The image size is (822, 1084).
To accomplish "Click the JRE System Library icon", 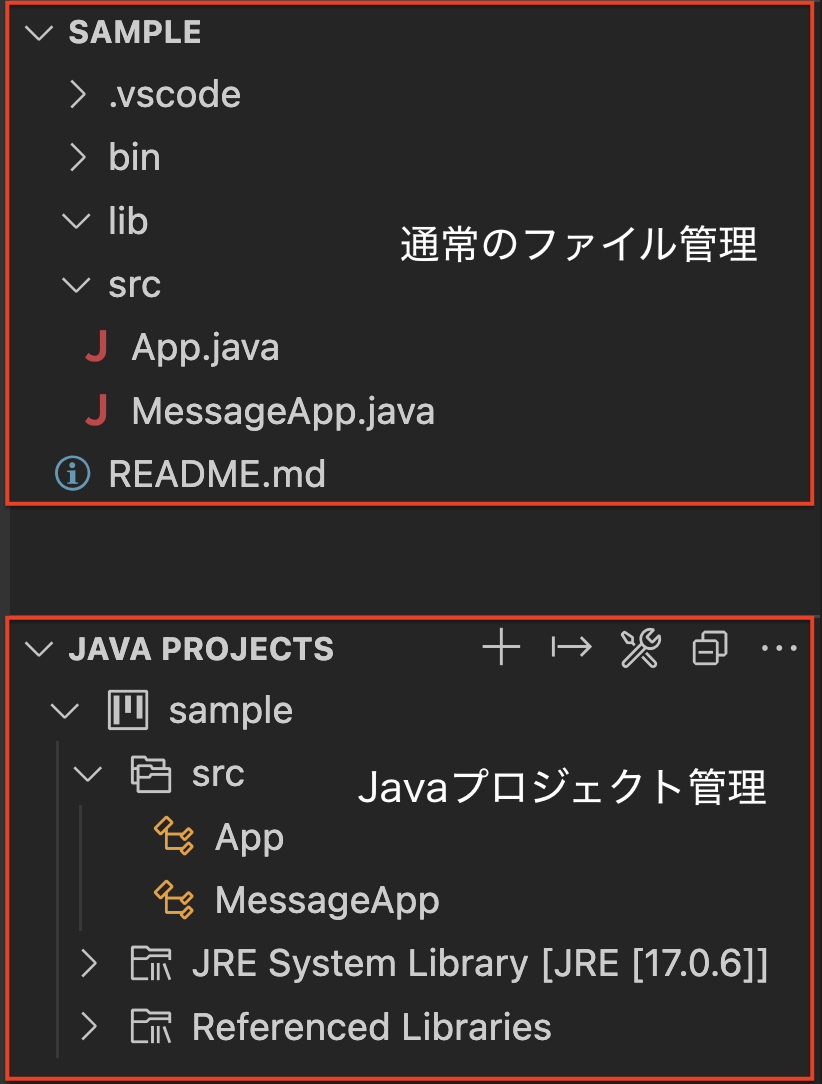I will 151,963.
